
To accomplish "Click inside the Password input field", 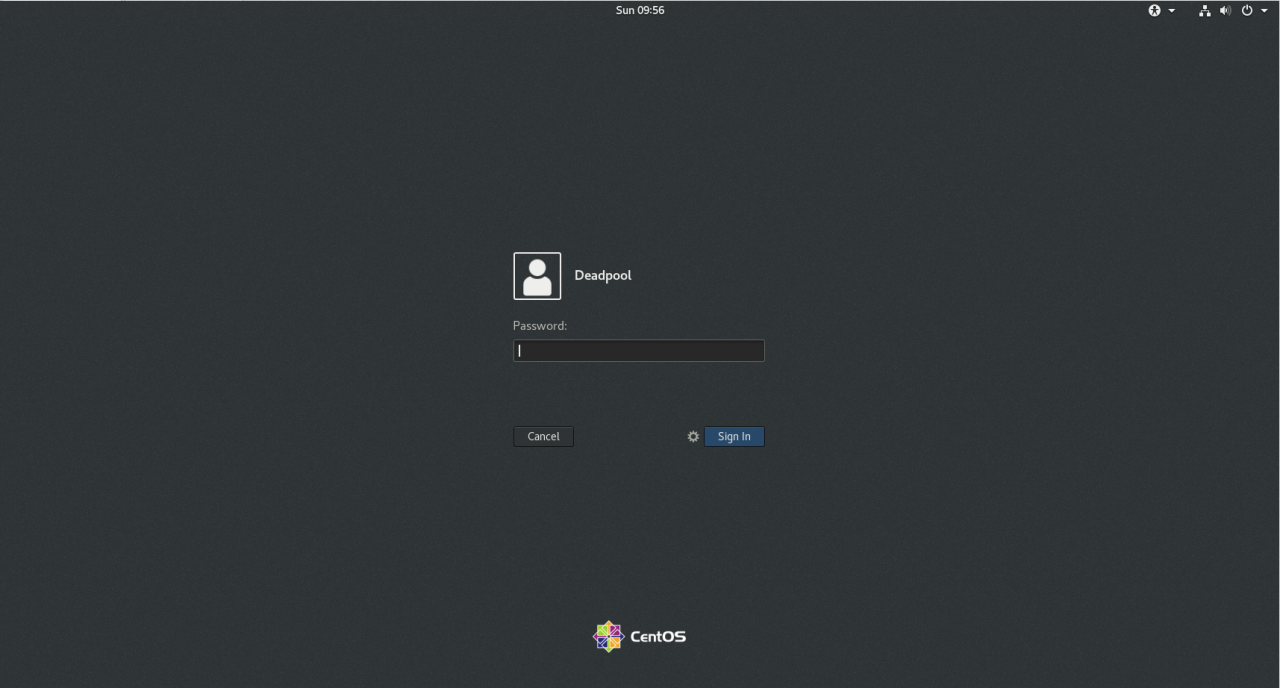I will 638,350.
